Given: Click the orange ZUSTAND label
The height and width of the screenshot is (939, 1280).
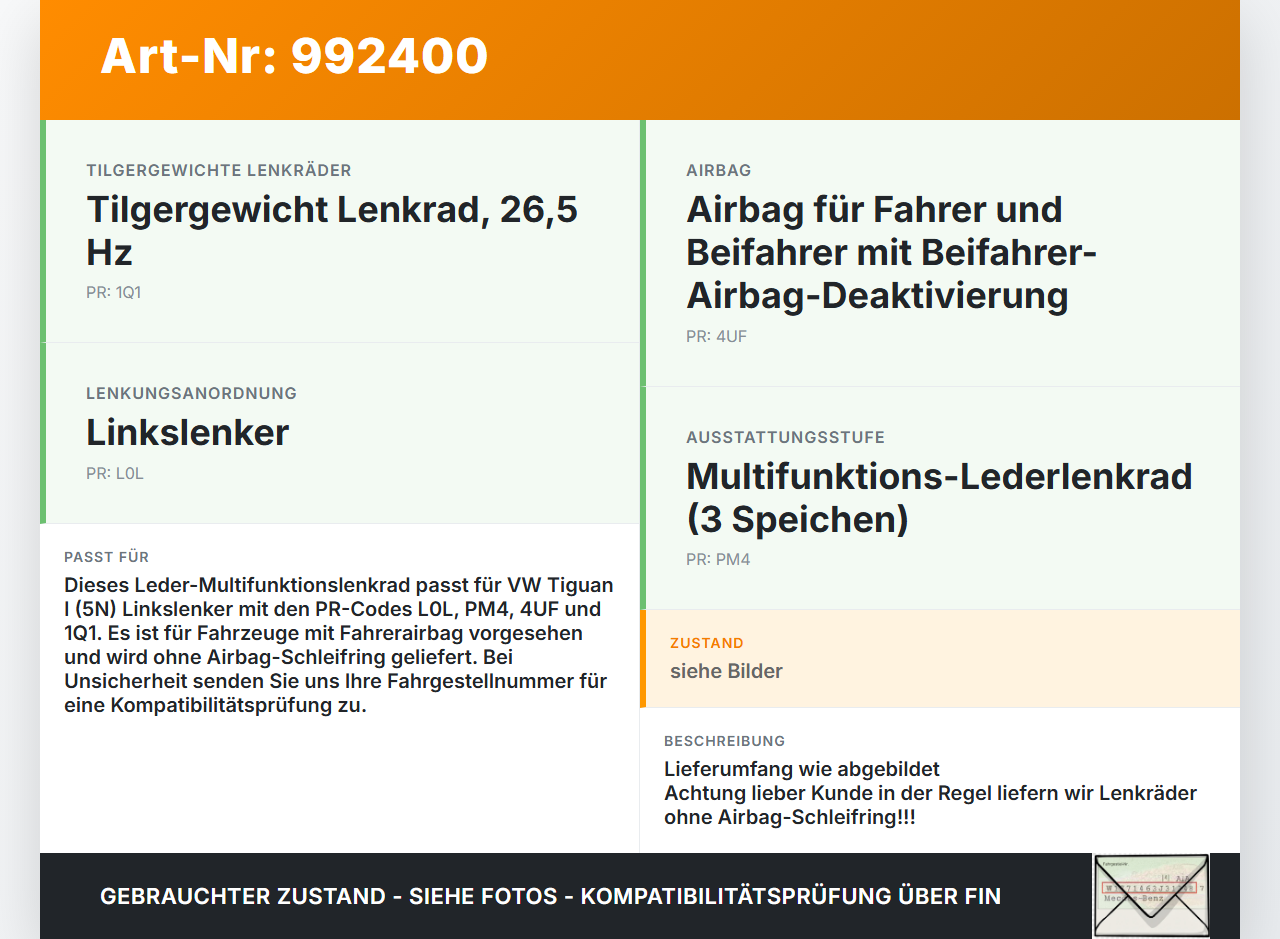Looking at the screenshot, I should coord(707,643).
